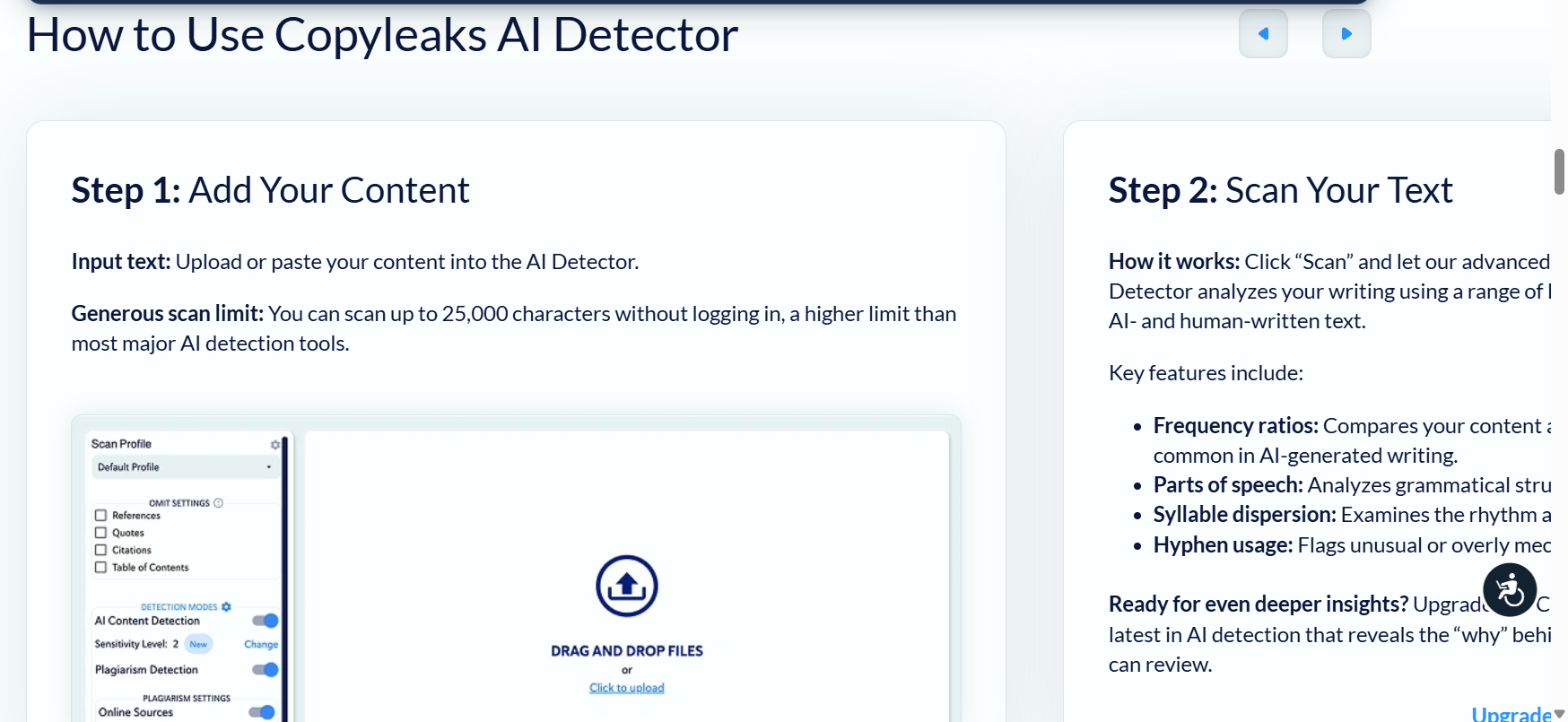
Task: Click the next slide arrow button
Action: [1346, 34]
